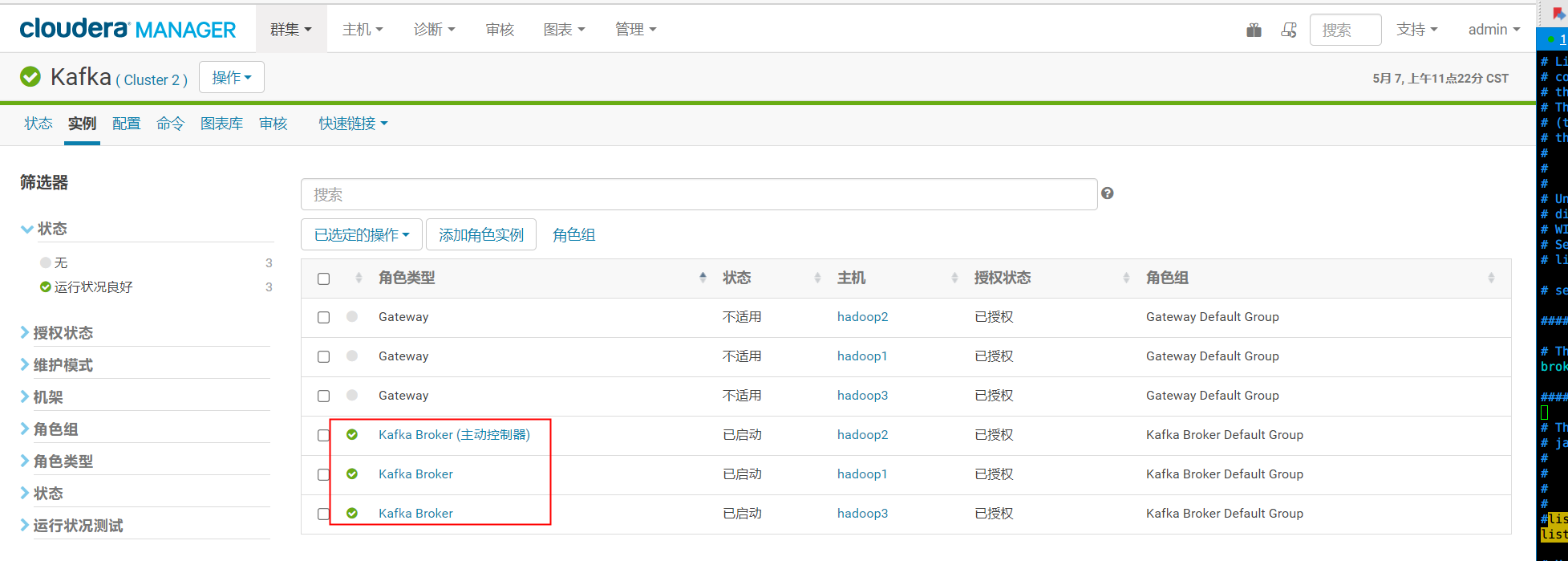Click Kafka service green health icon

[30, 77]
